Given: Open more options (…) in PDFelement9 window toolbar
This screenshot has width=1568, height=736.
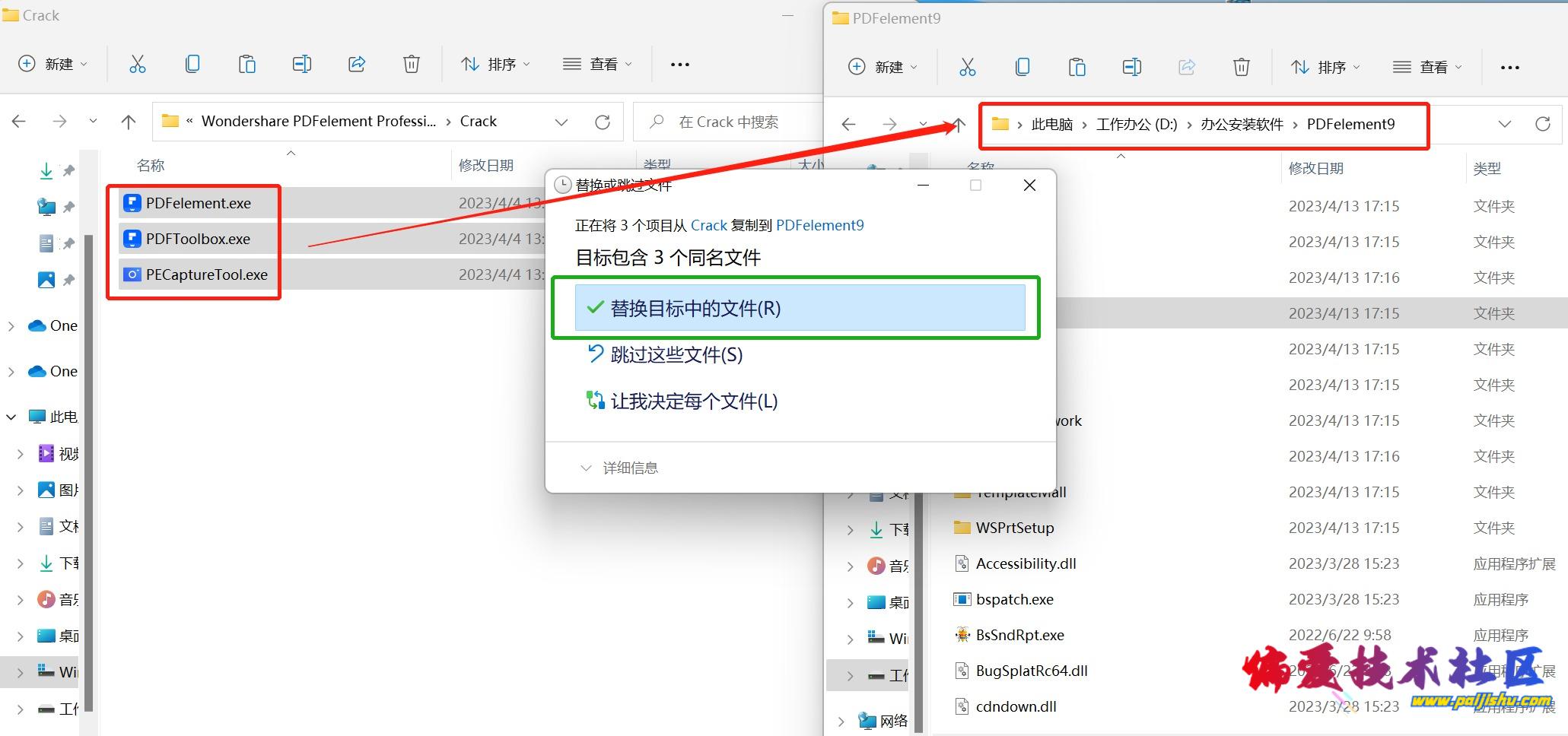Looking at the screenshot, I should pyautogui.click(x=1510, y=68).
